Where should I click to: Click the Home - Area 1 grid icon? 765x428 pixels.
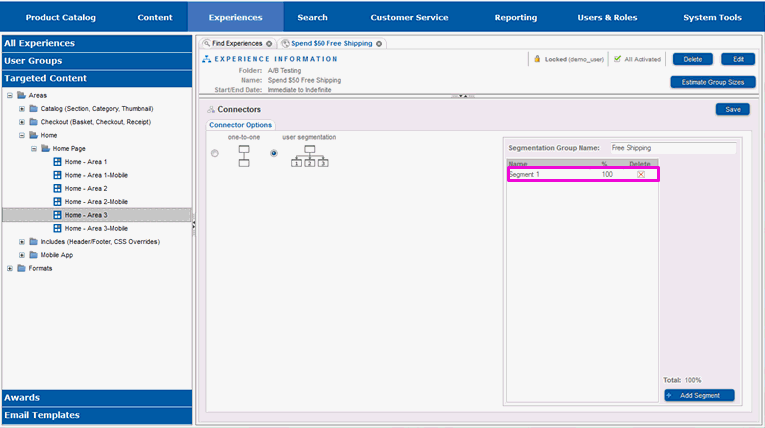click(x=57, y=162)
